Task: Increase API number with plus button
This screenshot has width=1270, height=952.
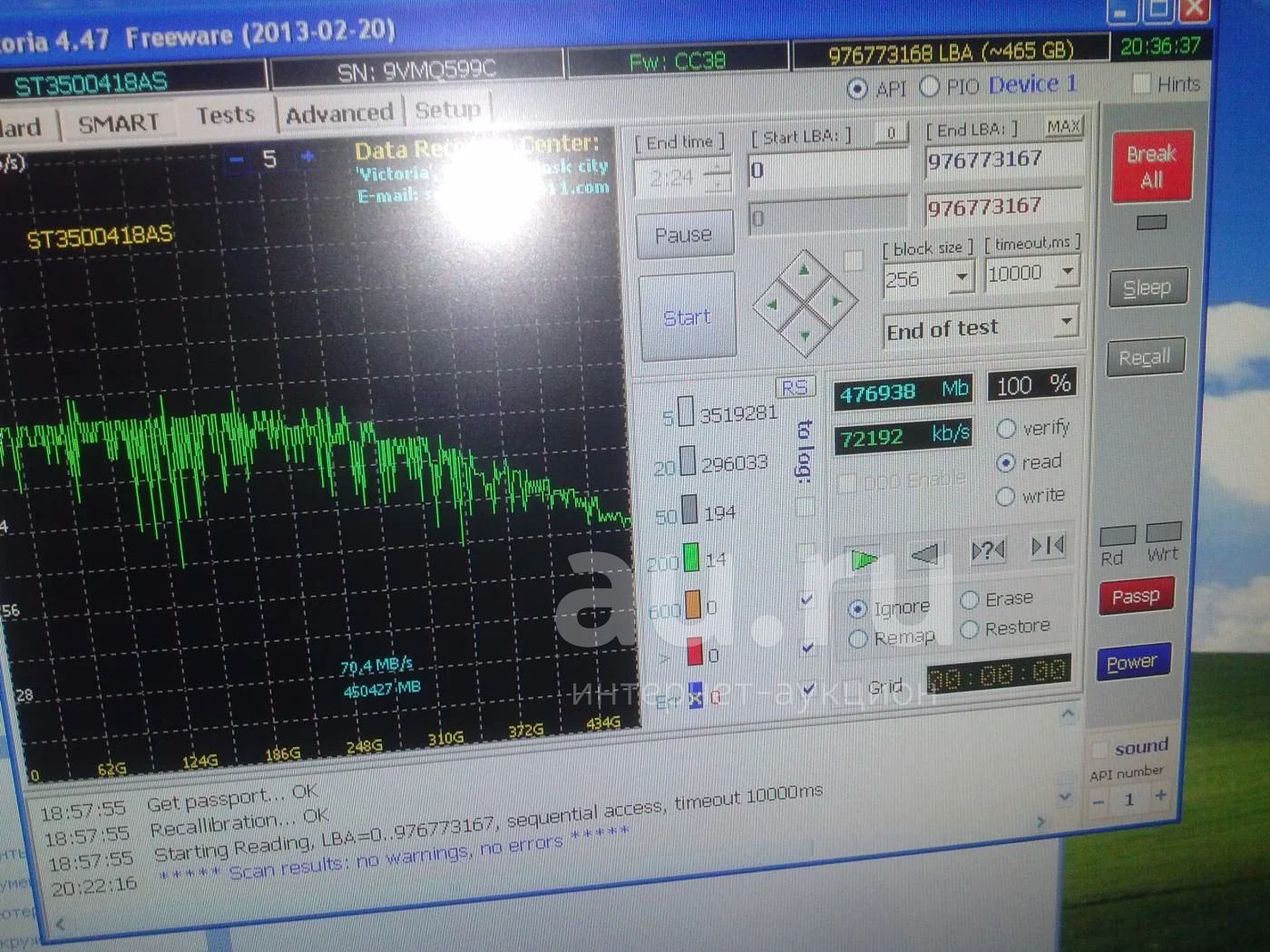Action: point(1160,796)
